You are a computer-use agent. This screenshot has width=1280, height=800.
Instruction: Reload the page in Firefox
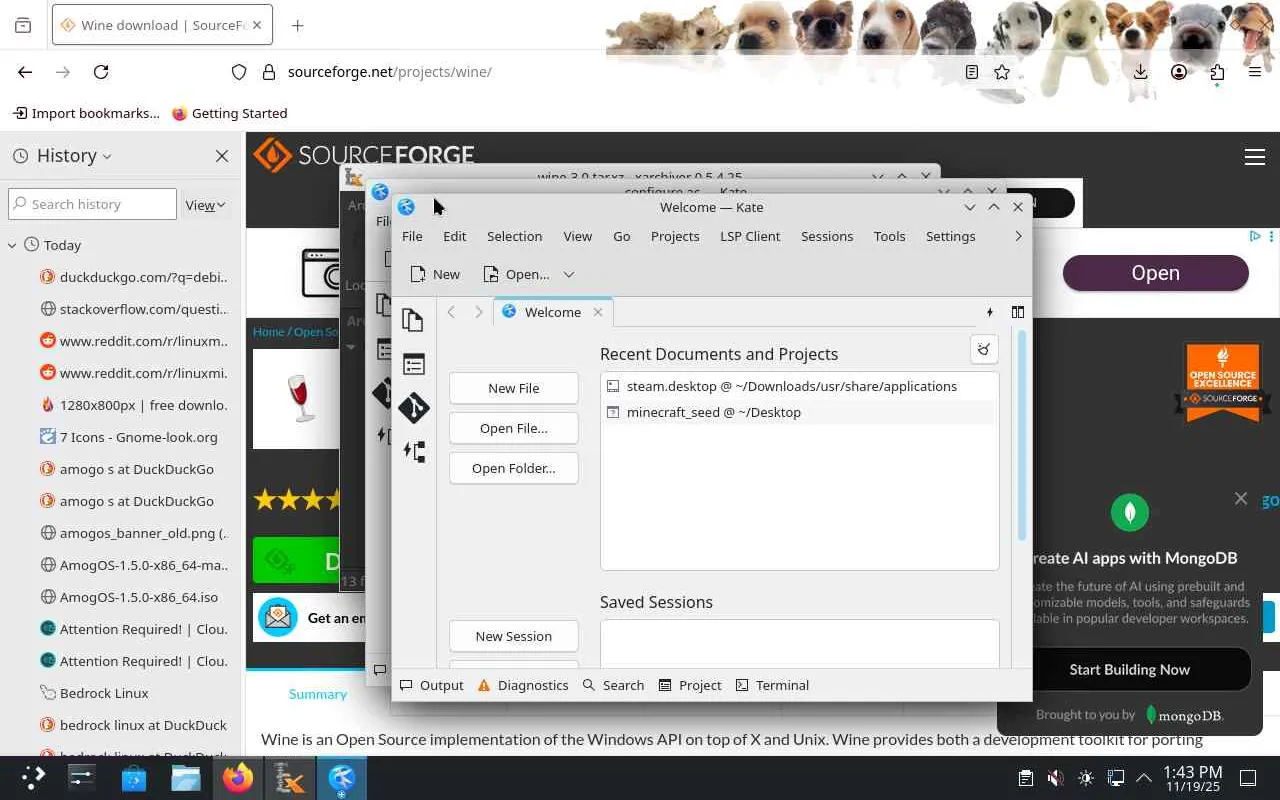pyautogui.click(x=101, y=72)
